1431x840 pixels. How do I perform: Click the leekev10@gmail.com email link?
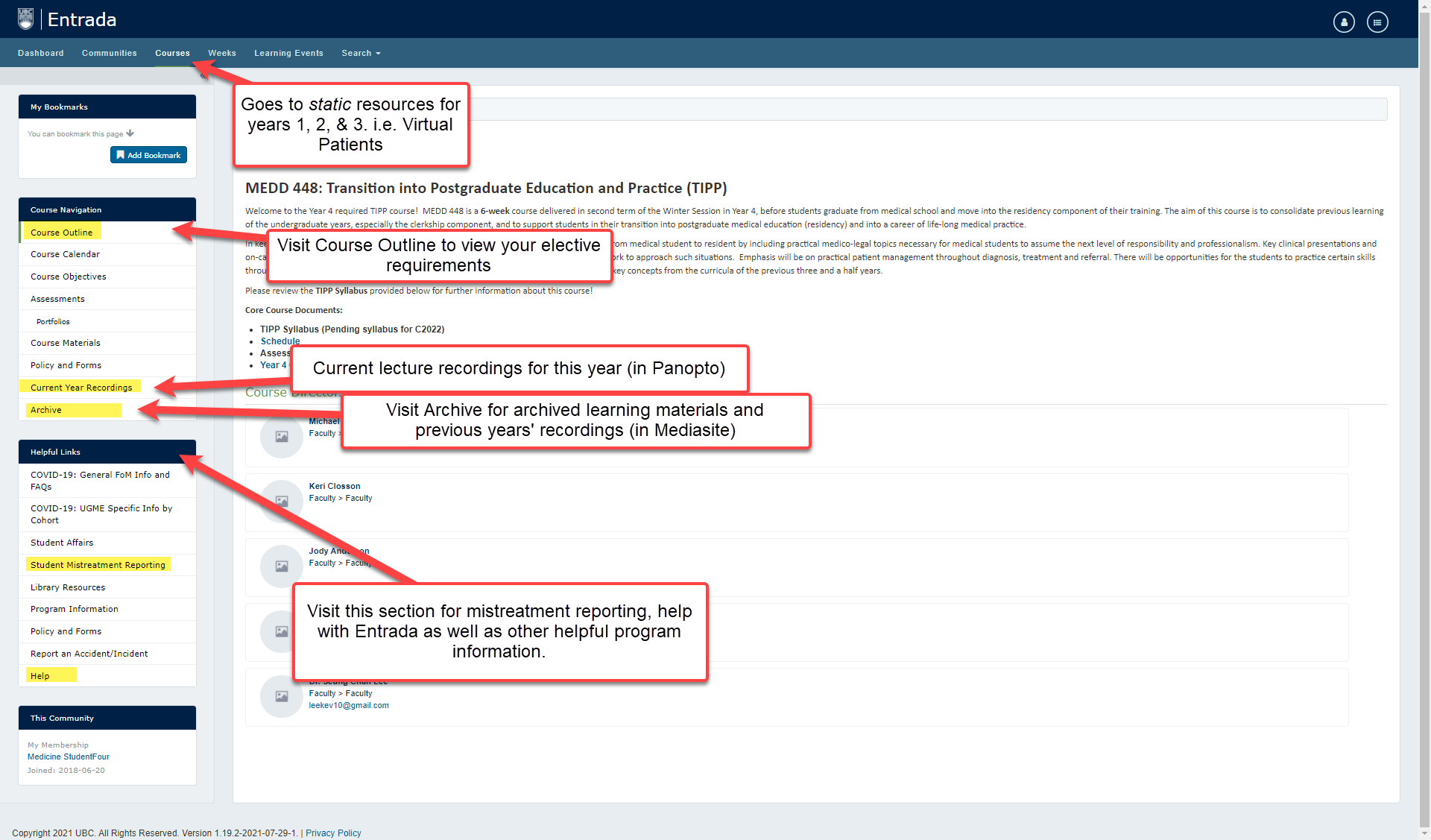(349, 705)
